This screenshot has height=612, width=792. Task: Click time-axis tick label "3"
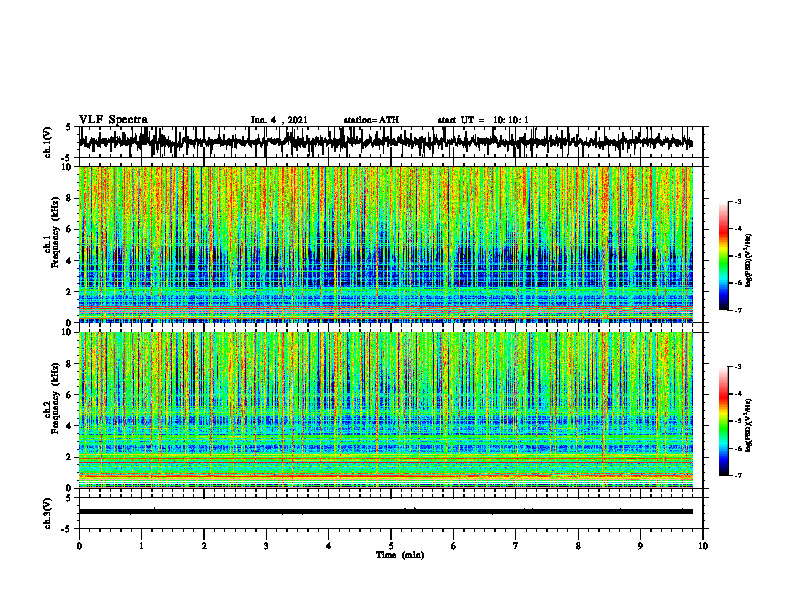pos(266,546)
